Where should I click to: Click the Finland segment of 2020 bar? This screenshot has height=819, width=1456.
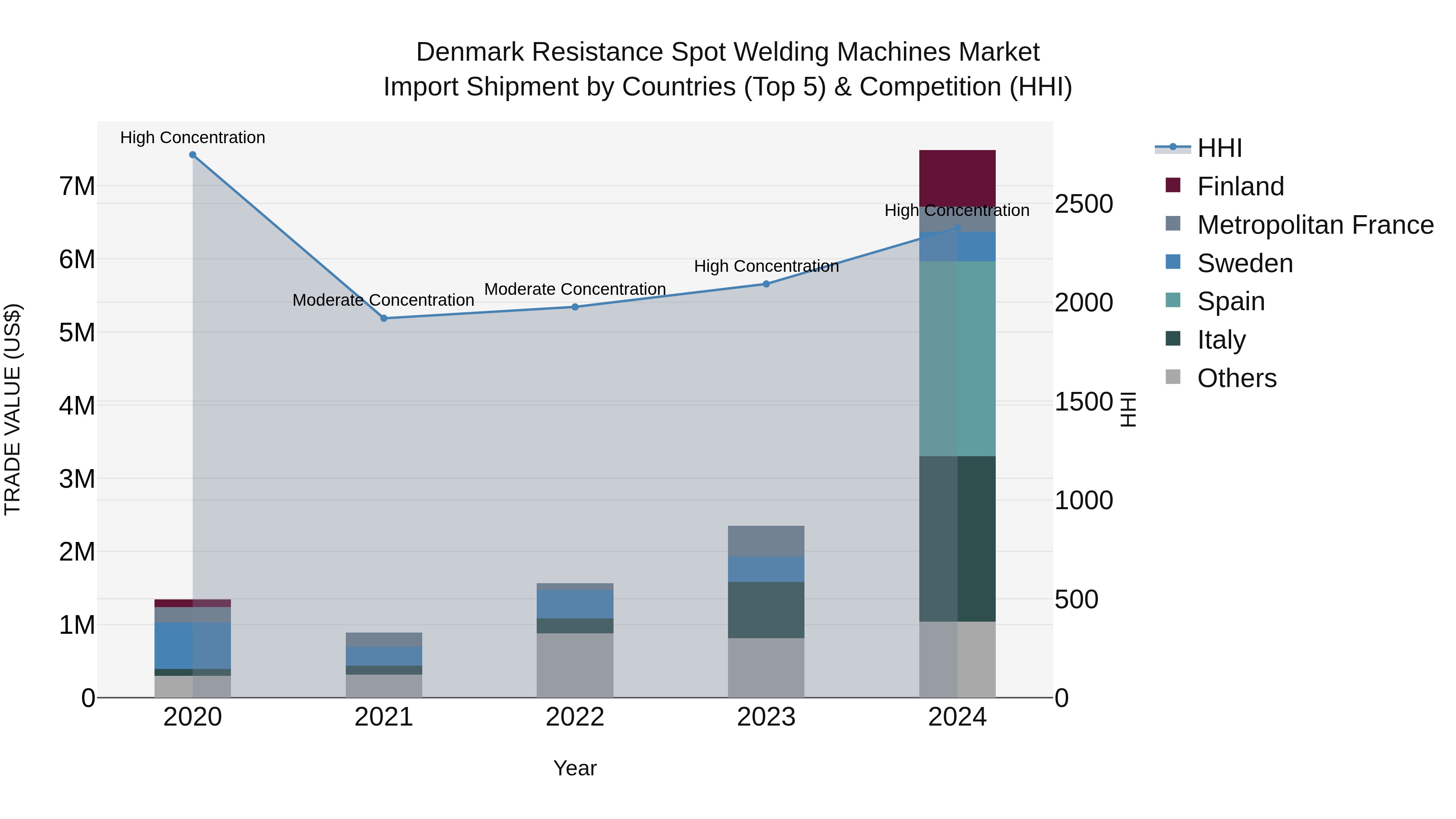coord(193,603)
